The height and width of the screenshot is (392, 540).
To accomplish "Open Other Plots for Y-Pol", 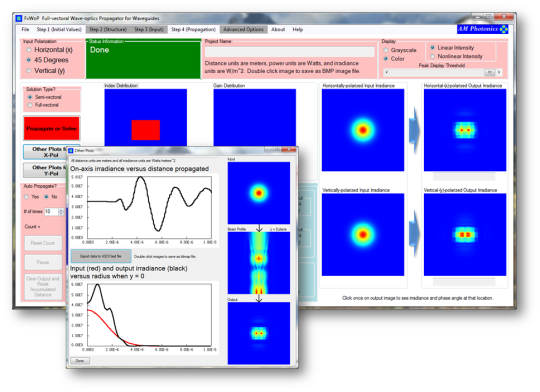I will coord(45,170).
